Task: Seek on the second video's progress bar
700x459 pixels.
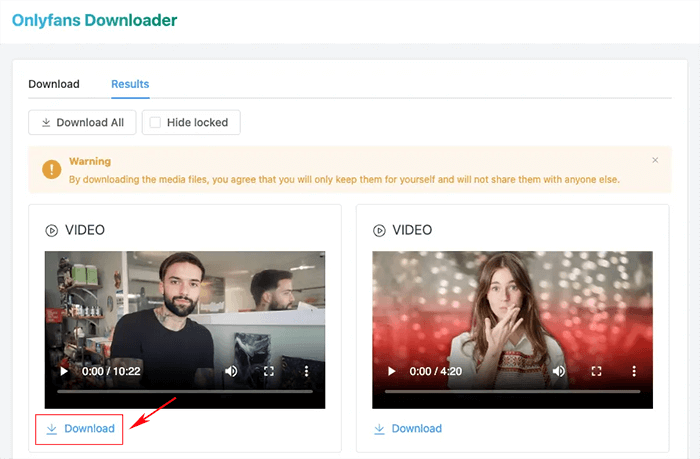Action: [x=512, y=391]
